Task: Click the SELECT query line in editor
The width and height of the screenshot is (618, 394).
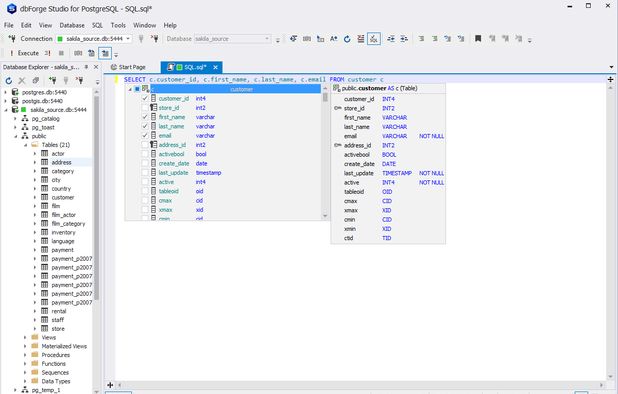Action: 254,79
